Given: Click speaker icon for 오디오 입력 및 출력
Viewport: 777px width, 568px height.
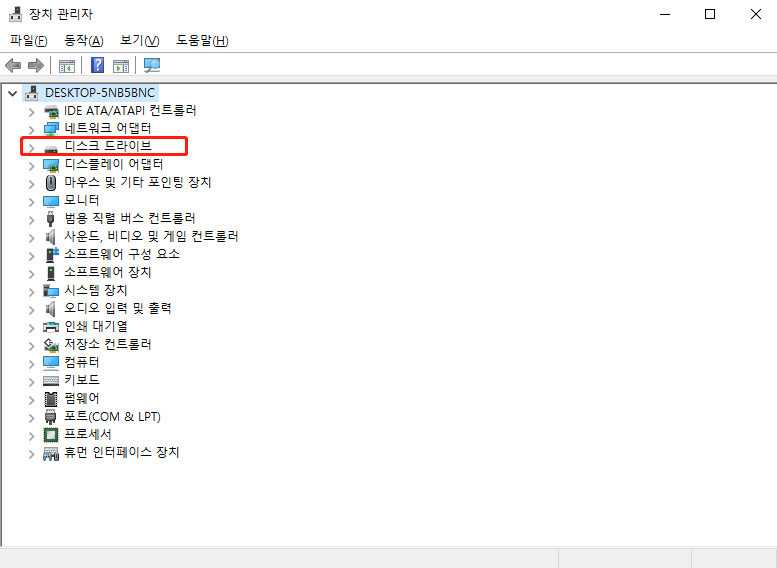Looking at the screenshot, I should (50, 309).
